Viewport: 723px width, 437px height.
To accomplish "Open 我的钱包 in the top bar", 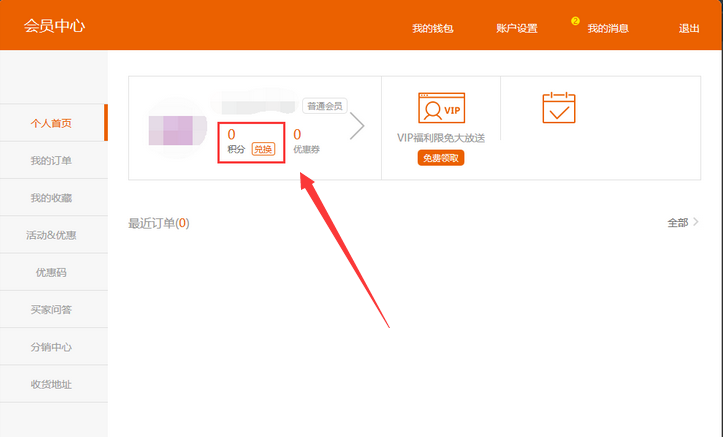I will click(432, 28).
